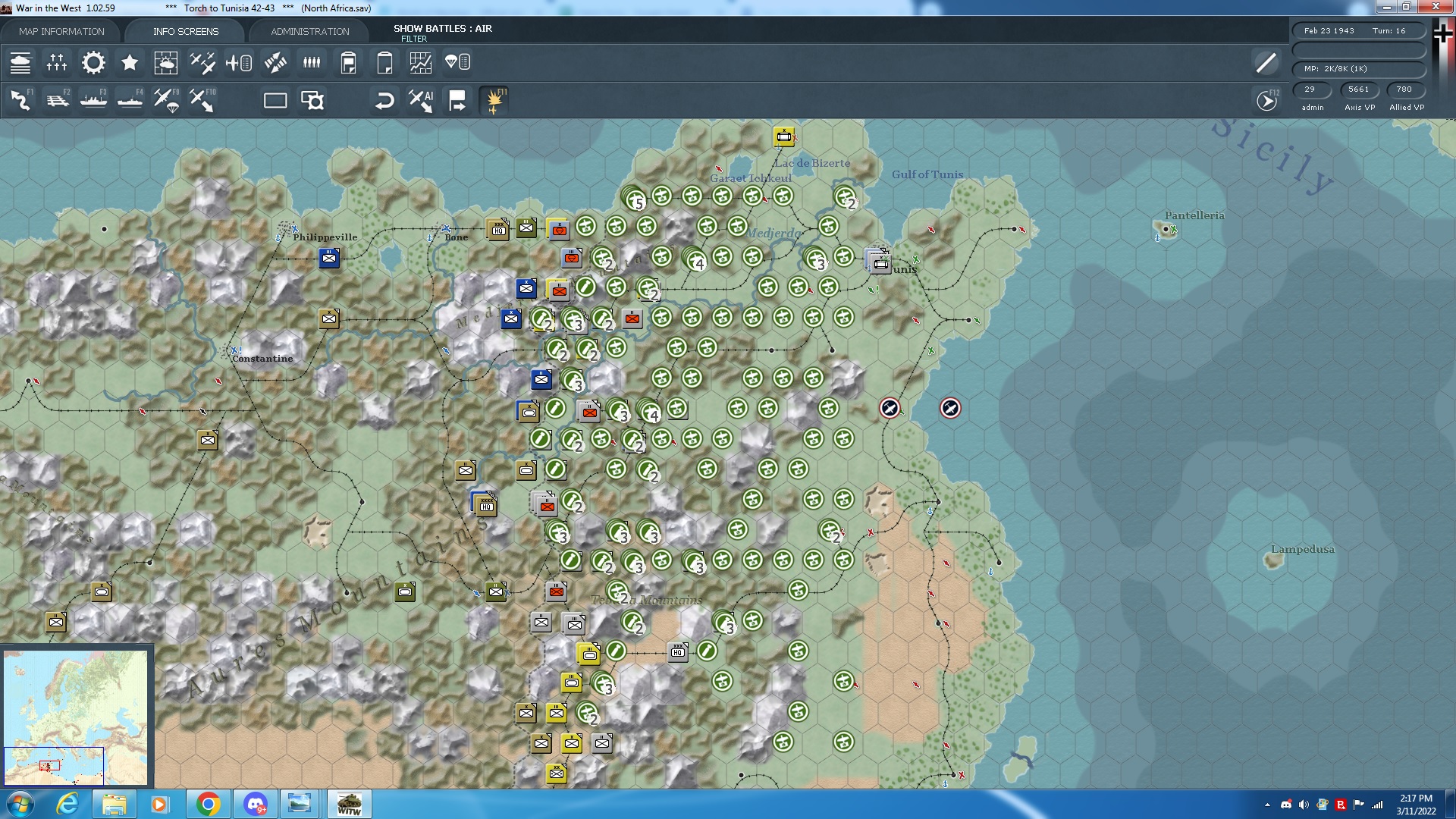Select the air transfer mode (F10)

[x=203, y=99]
